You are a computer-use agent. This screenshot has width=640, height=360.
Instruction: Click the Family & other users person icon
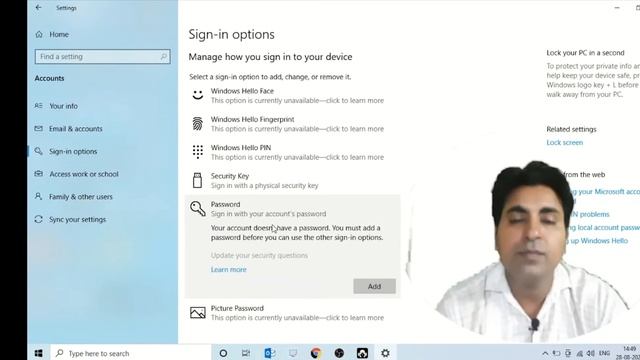(39, 197)
